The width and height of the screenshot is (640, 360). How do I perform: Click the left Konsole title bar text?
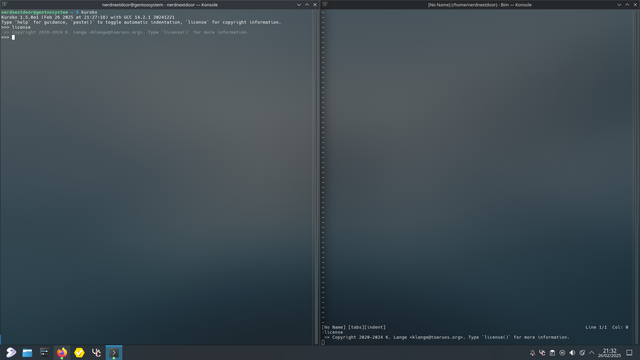point(160,5)
